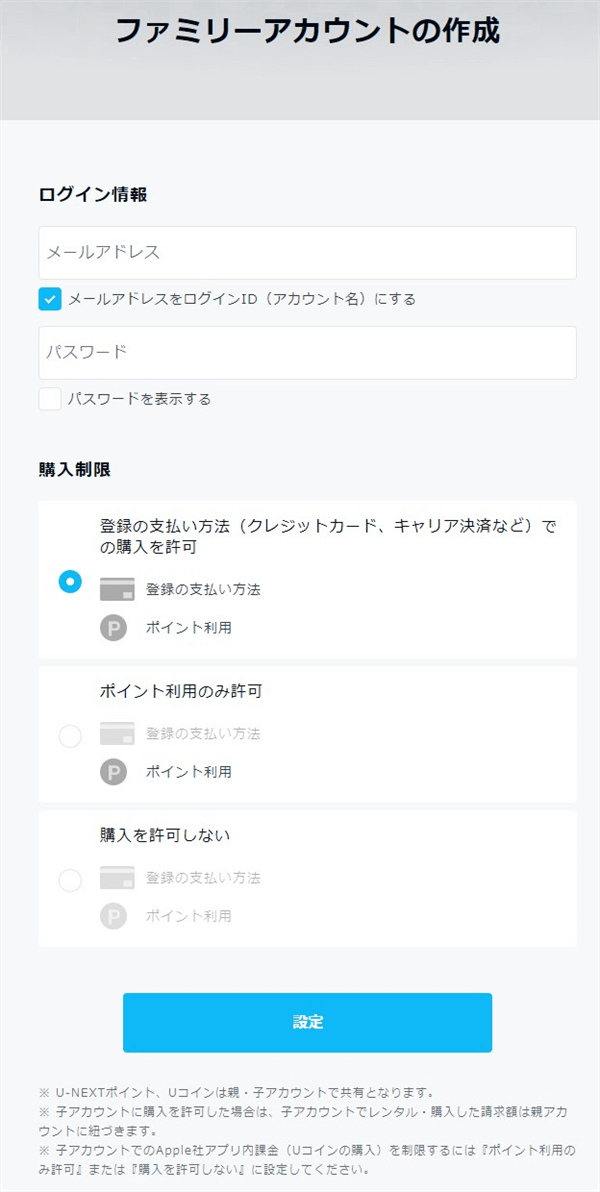Click the greyed card icon under 購入を許可しない
This screenshot has height=1192, width=600.
[x=117, y=877]
